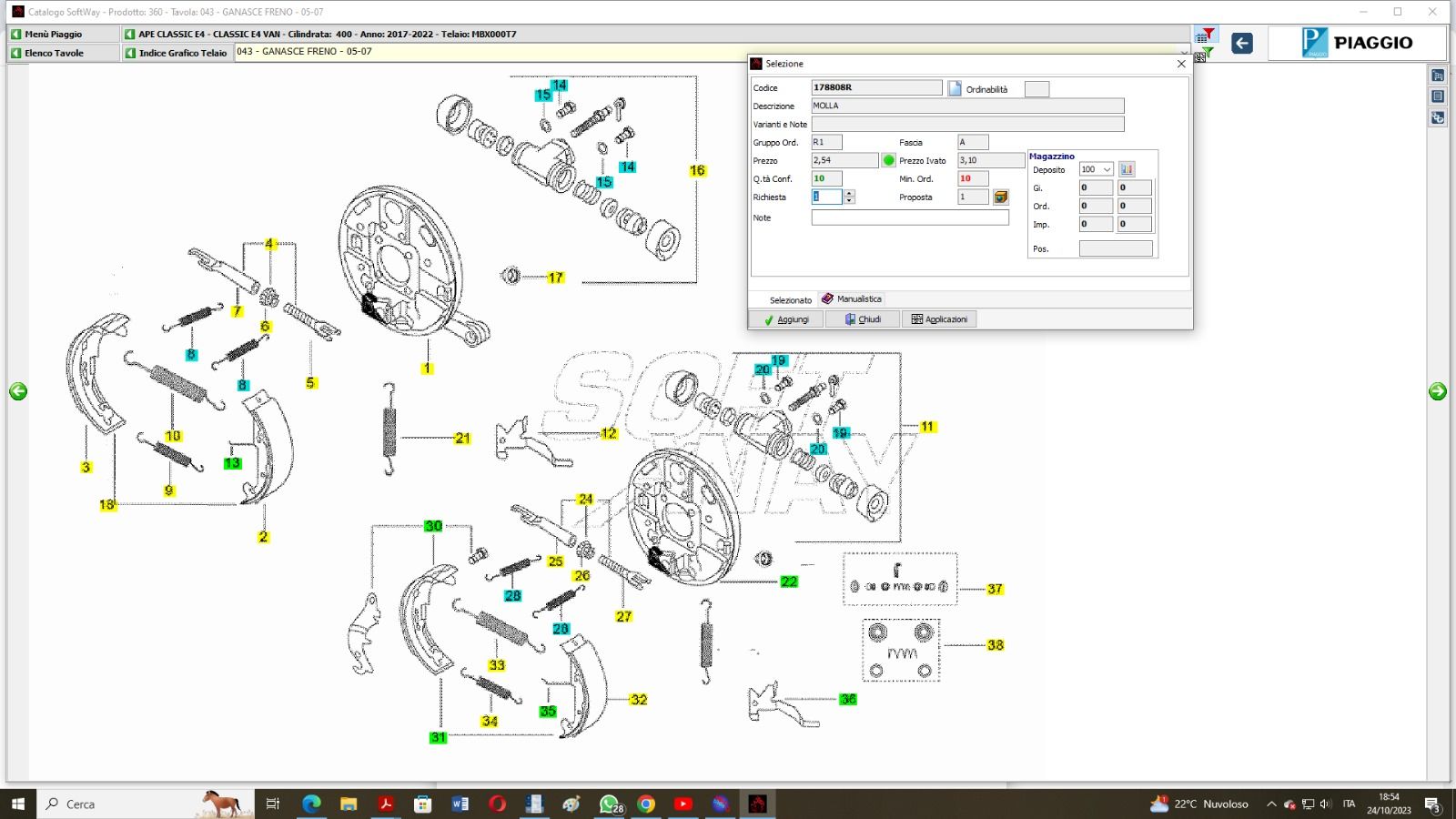Screen dimensions: 1456x819
Task: Click the green price status indicator
Action: [889, 160]
